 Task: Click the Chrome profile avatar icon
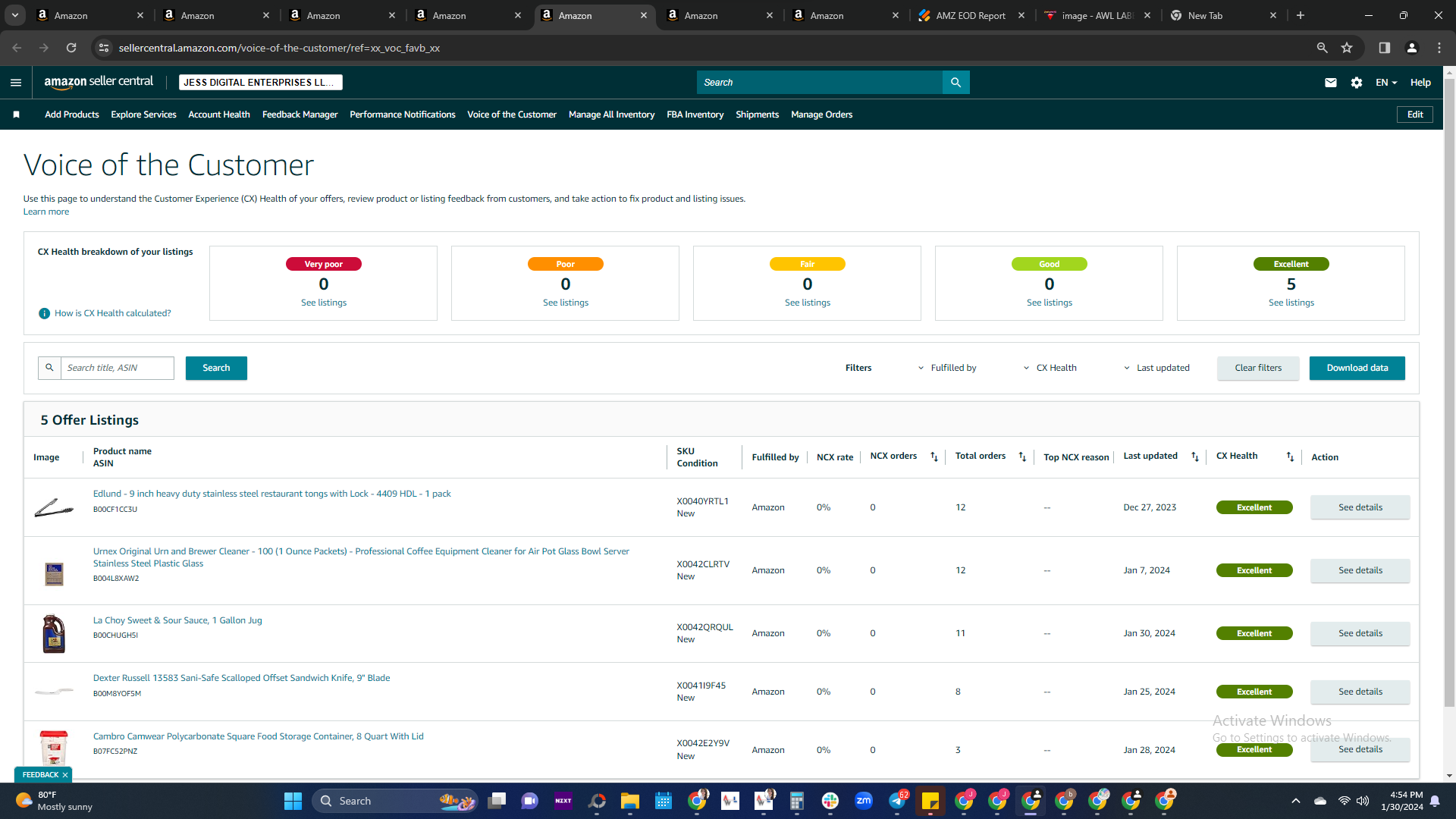[1412, 48]
